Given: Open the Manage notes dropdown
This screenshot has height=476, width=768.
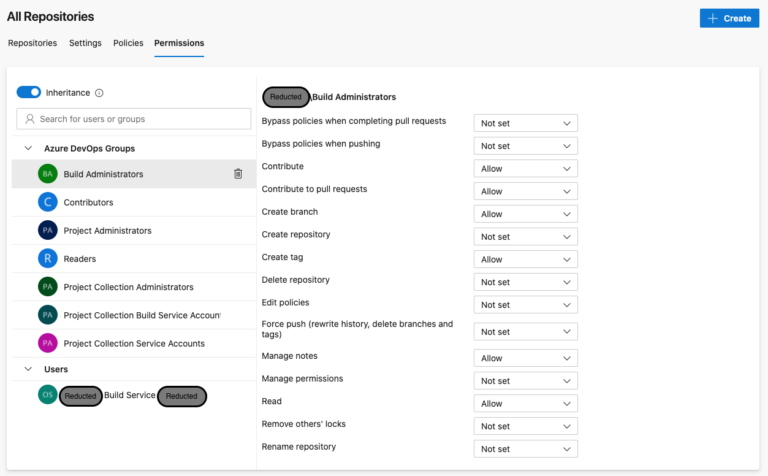Looking at the screenshot, I should coord(526,358).
